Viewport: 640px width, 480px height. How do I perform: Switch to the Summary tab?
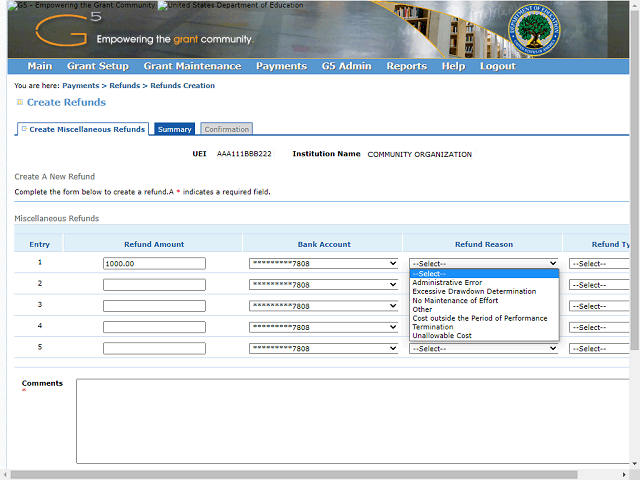pos(175,129)
